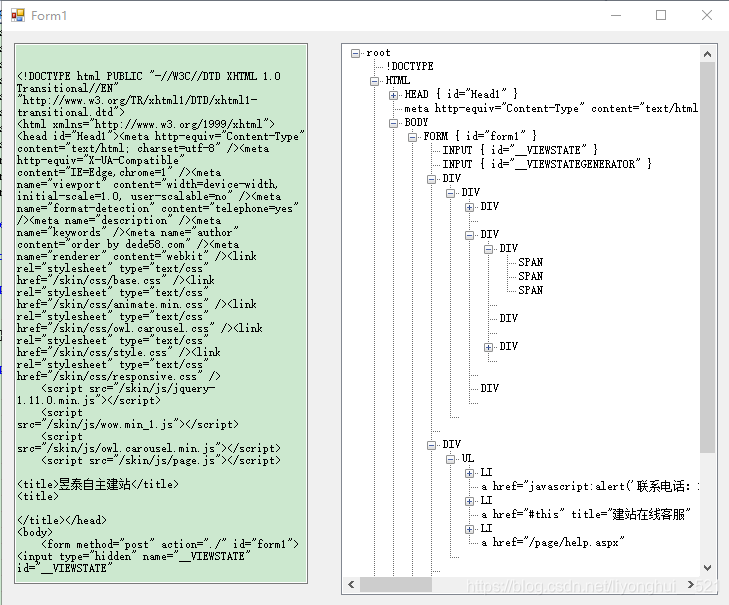This screenshot has width=729, height=605.
Task: Collapse the DIV node containing the UL
Action: pyautogui.click(x=431, y=445)
